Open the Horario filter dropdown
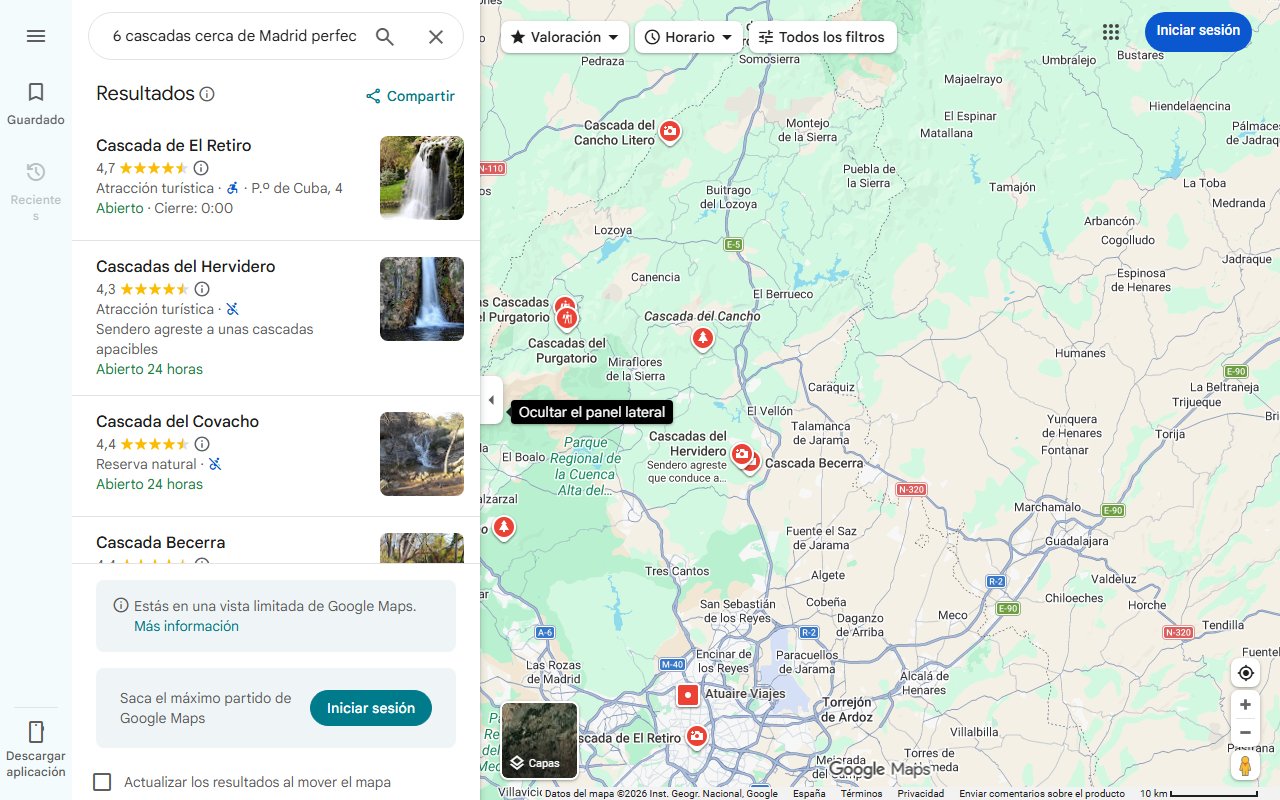 688,36
